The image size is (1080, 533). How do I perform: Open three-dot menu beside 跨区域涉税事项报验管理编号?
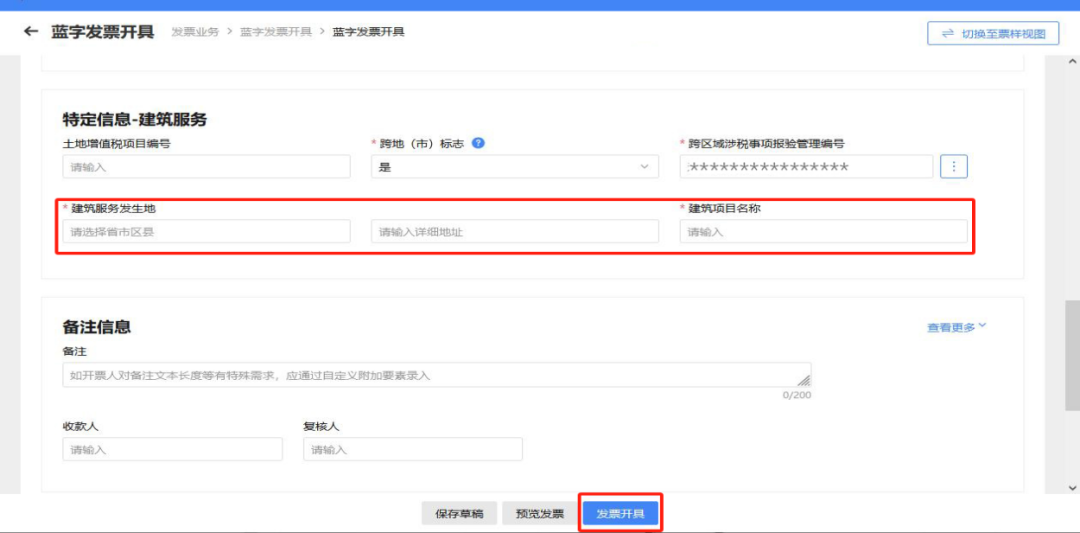[x=954, y=167]
